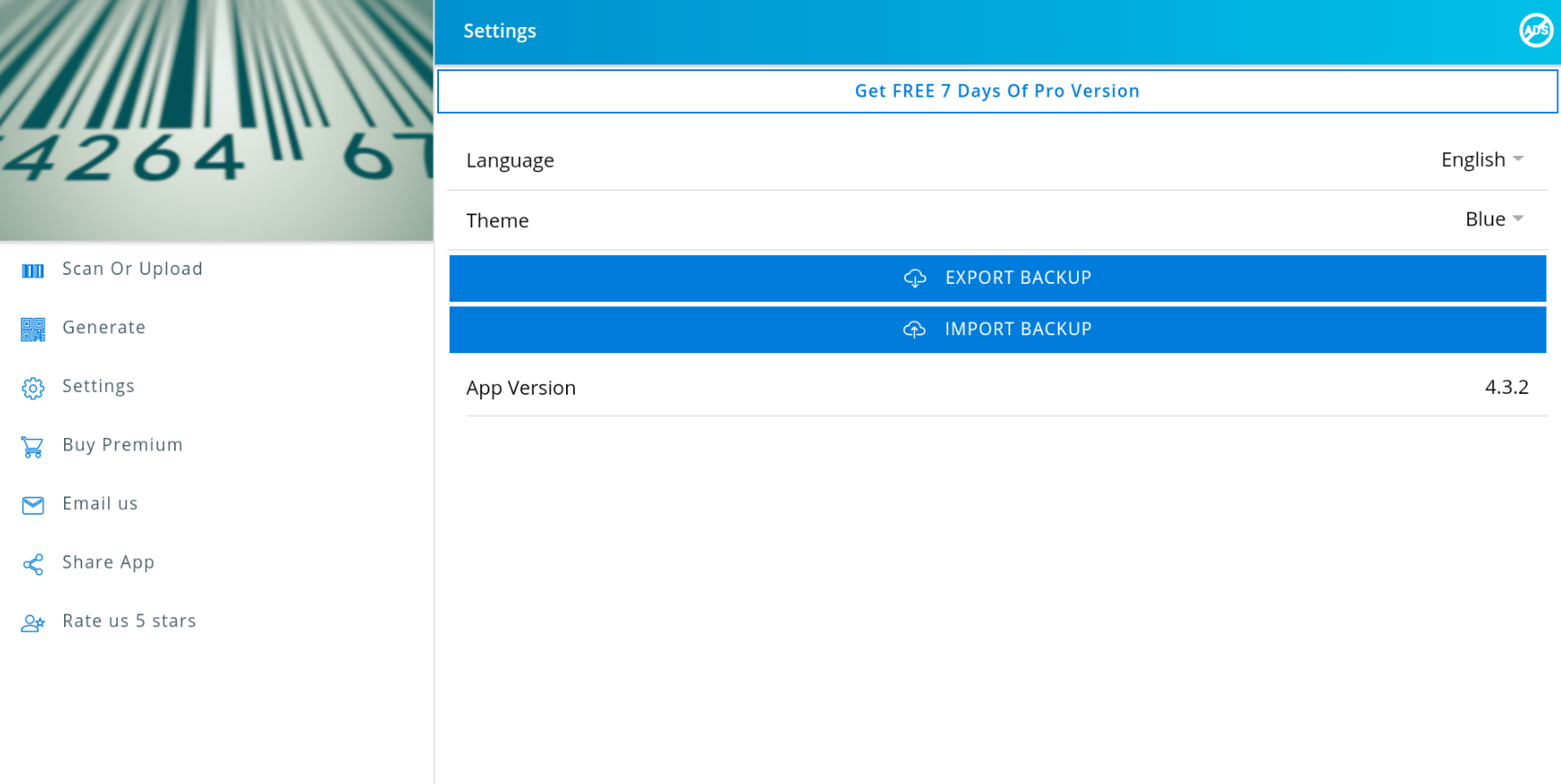Open Rate us 5 stars entry
Viewport: 1561px width, 784px height.
coord(216,621)
